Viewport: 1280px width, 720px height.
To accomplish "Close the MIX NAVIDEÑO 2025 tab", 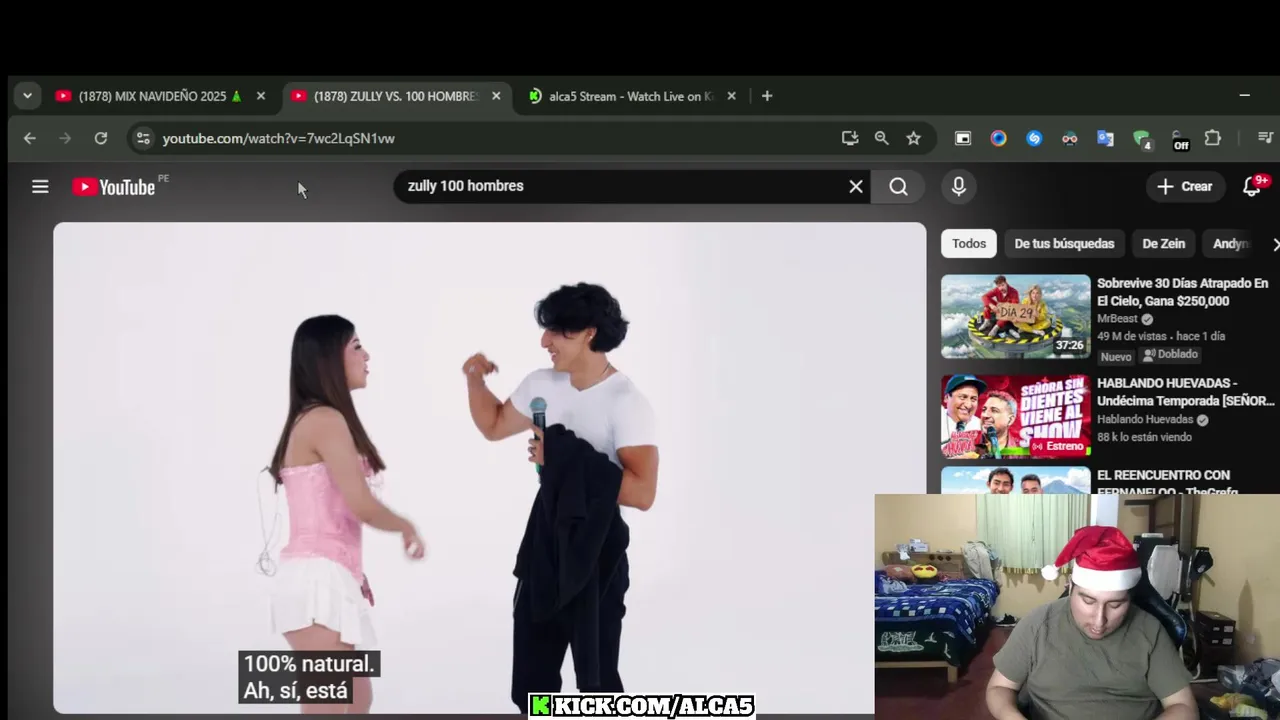I will [x=261, y=96].
